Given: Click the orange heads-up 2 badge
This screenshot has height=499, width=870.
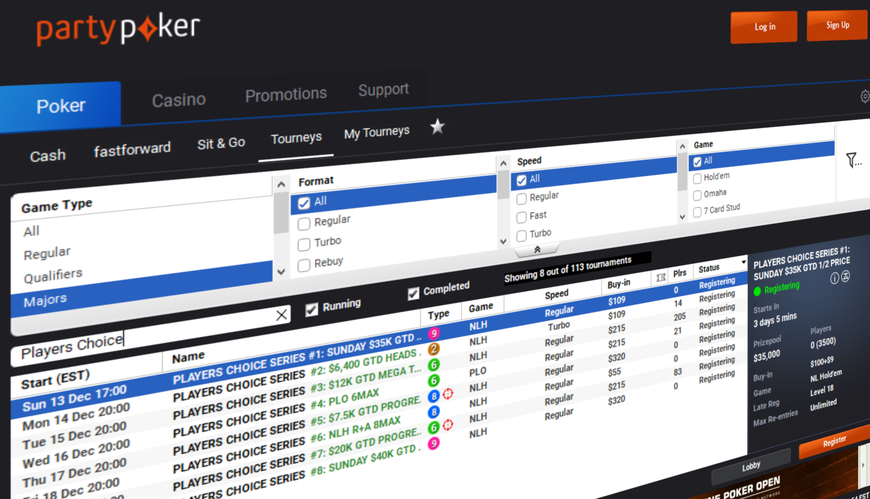Looking at the screenshot, I should (434, 349).
